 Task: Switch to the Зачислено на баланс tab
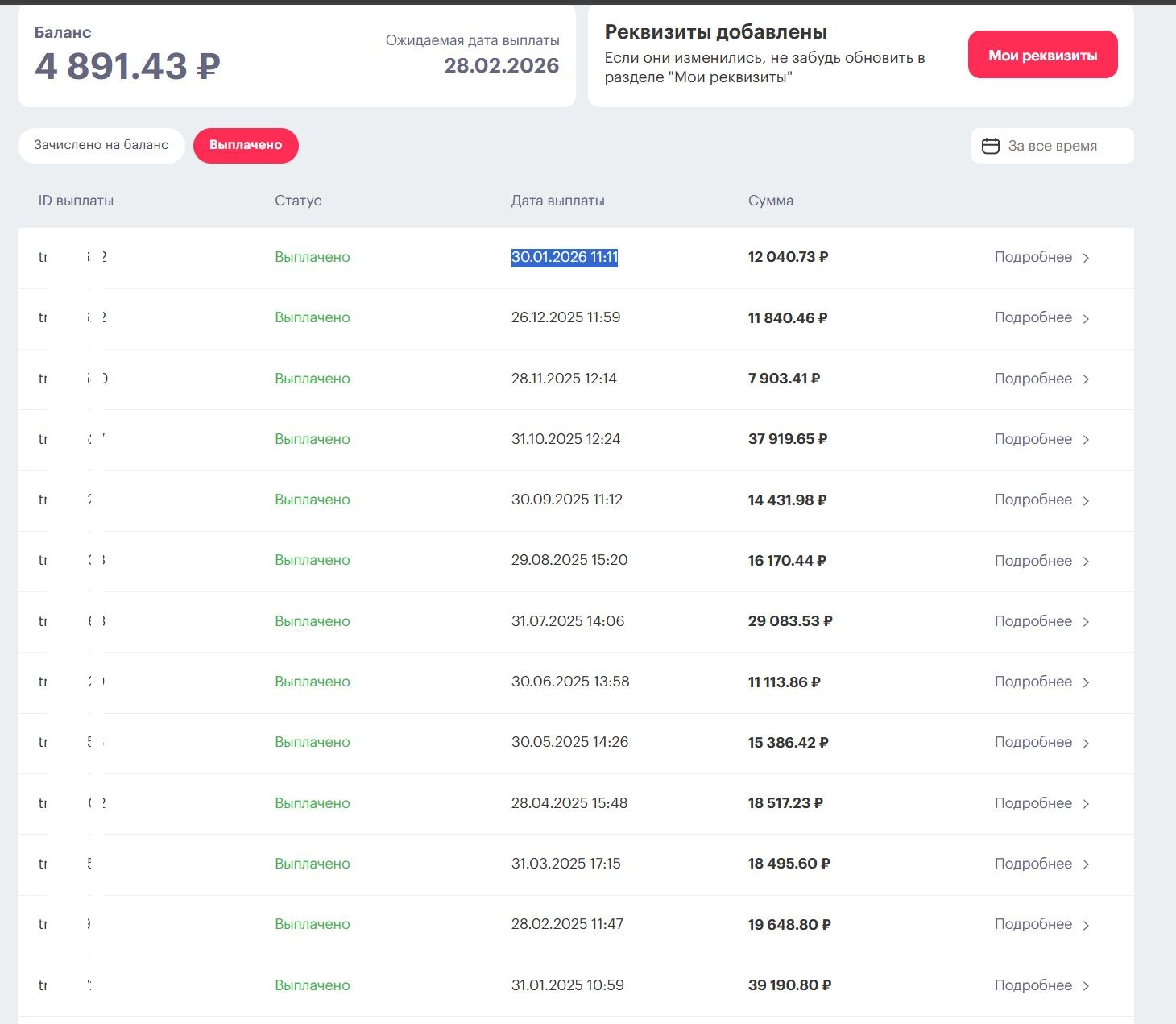point(101,145)
